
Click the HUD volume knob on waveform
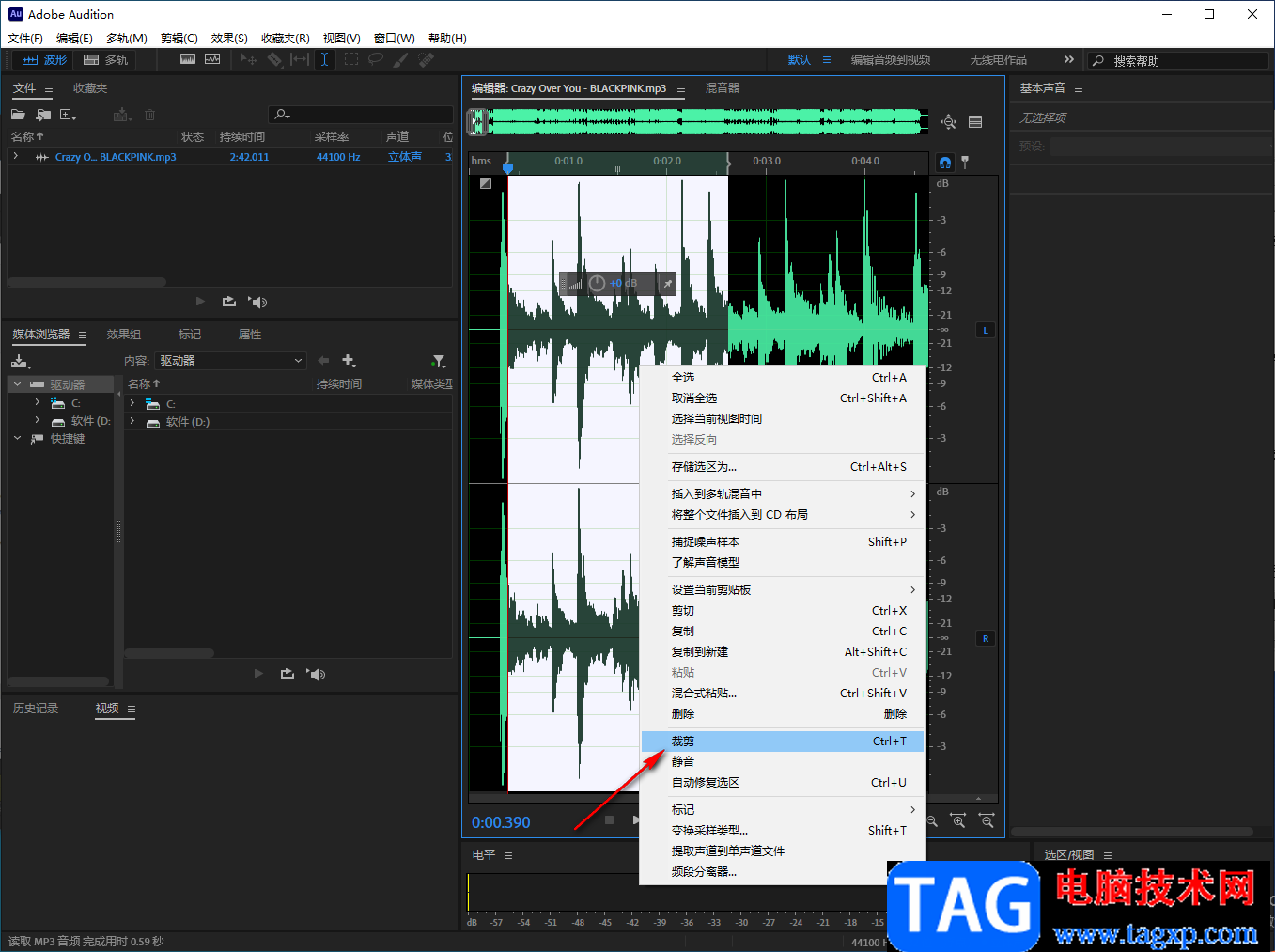click(597, 283)
